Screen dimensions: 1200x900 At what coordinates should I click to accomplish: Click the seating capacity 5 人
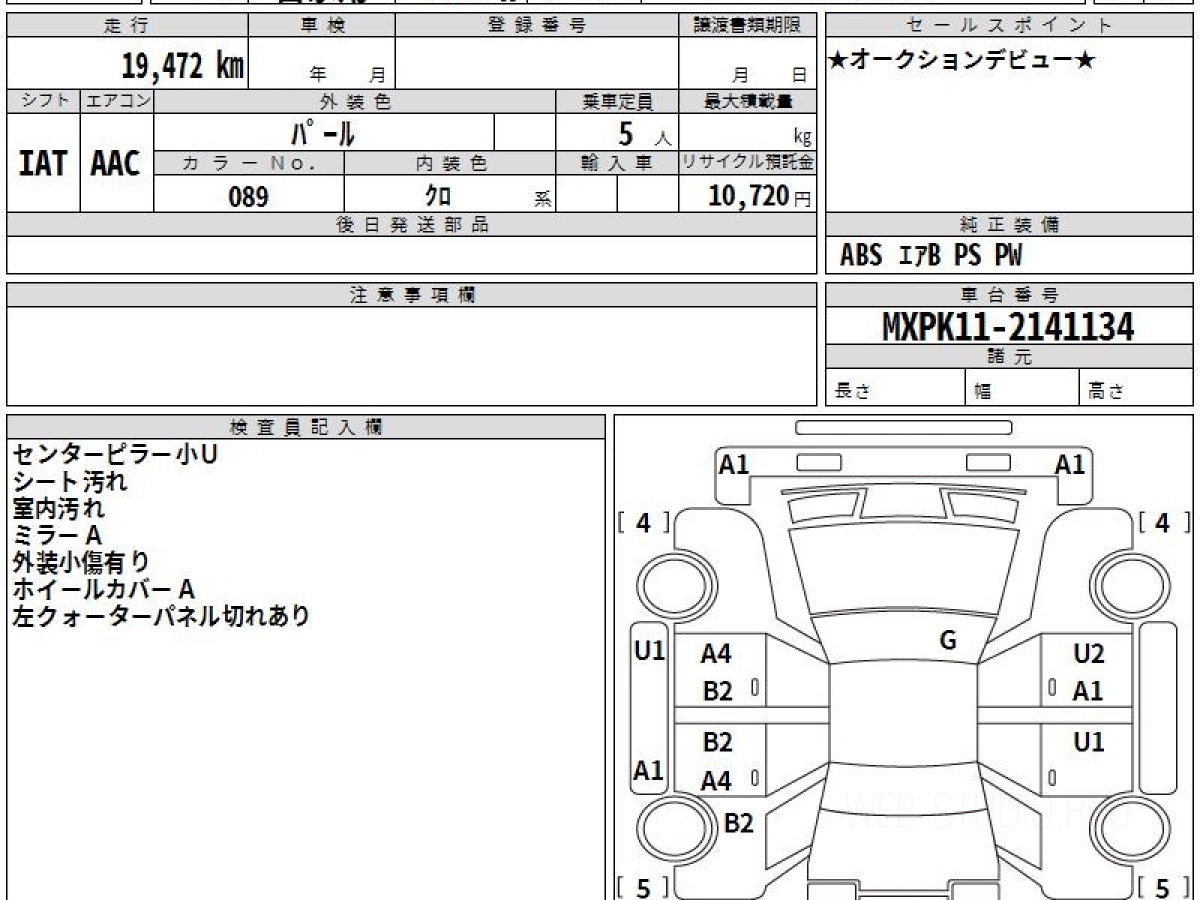click(644, 133)
